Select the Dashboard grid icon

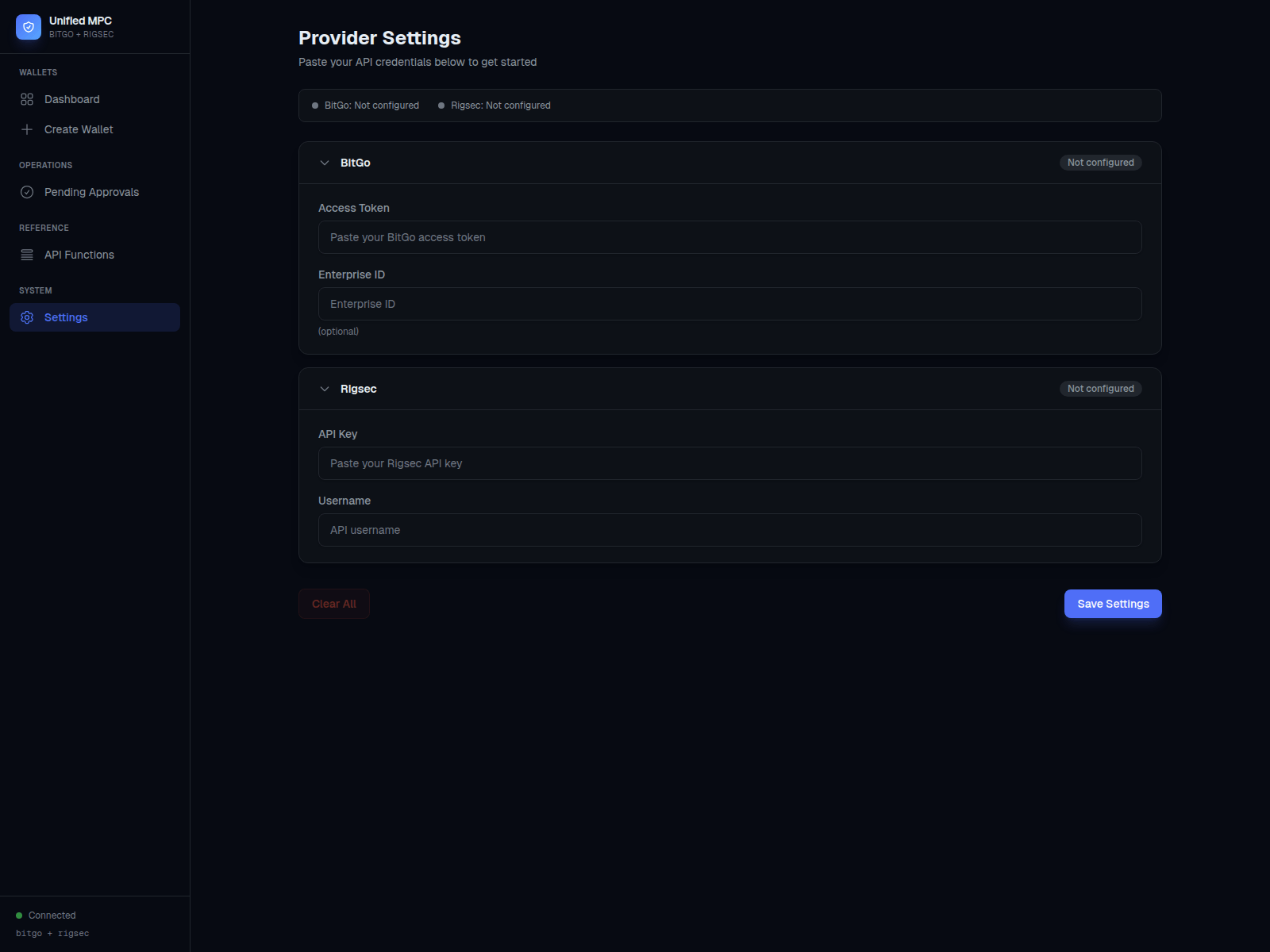pyautogui.click(x=27, y=99)
